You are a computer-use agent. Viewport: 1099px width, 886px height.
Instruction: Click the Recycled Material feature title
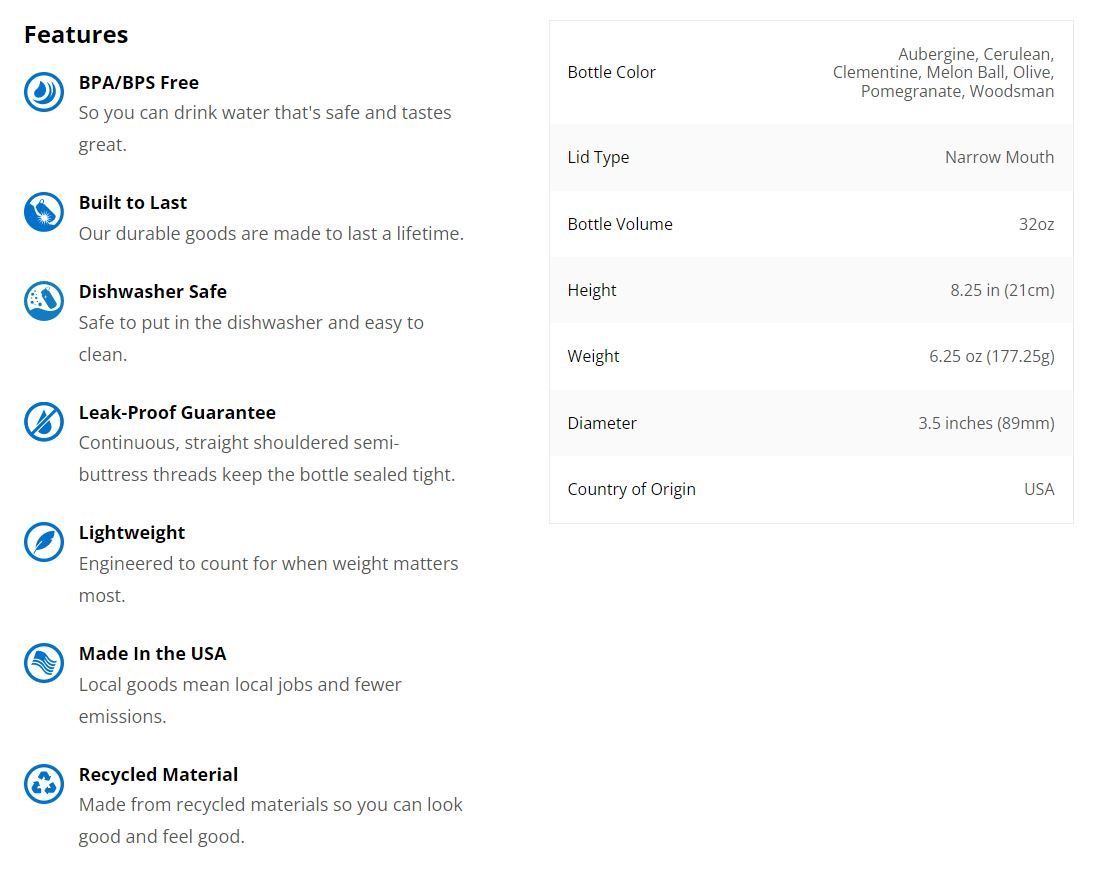(x=158, y=775)
